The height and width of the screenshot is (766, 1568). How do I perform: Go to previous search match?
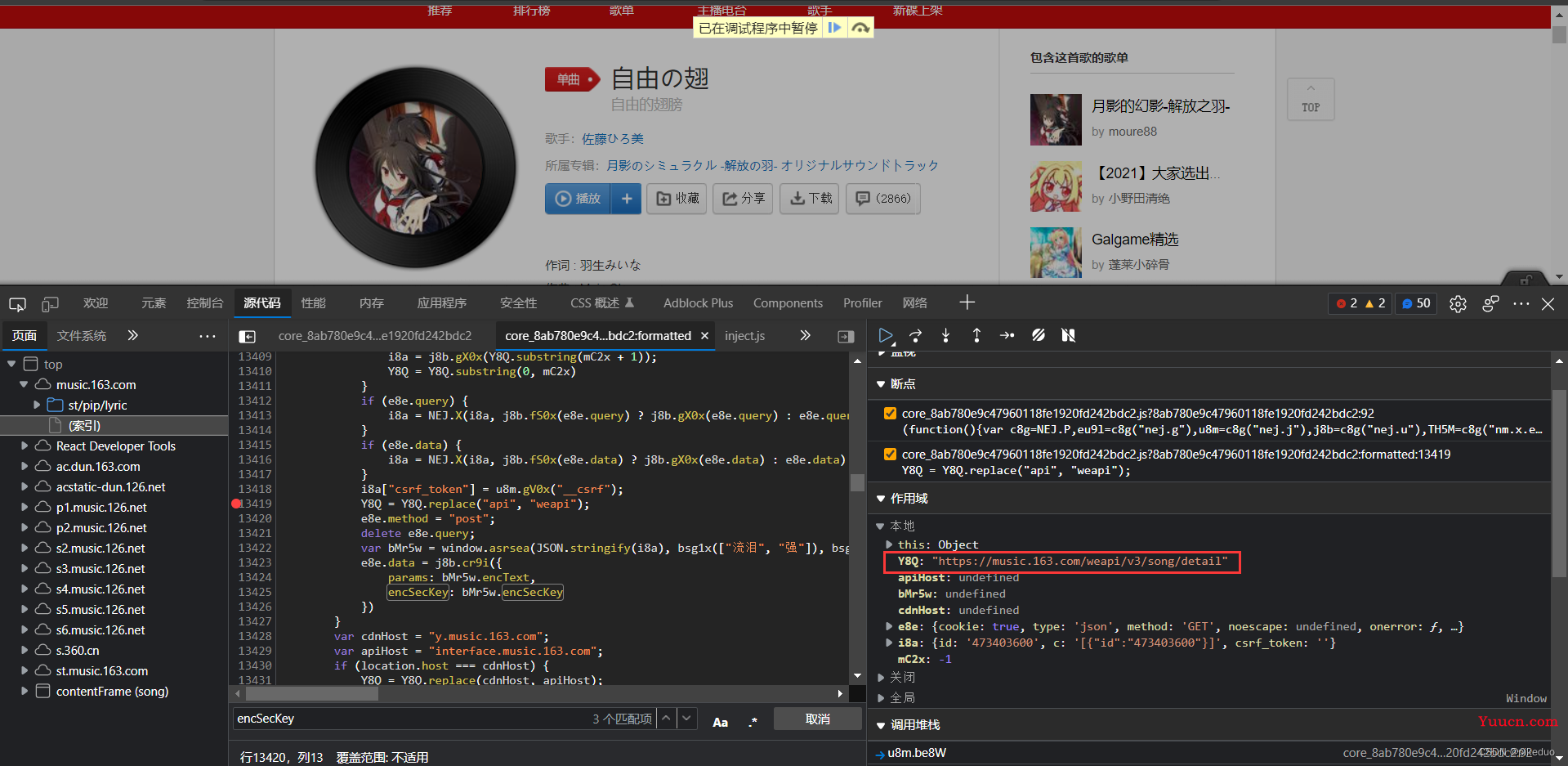tap(667, 719)
